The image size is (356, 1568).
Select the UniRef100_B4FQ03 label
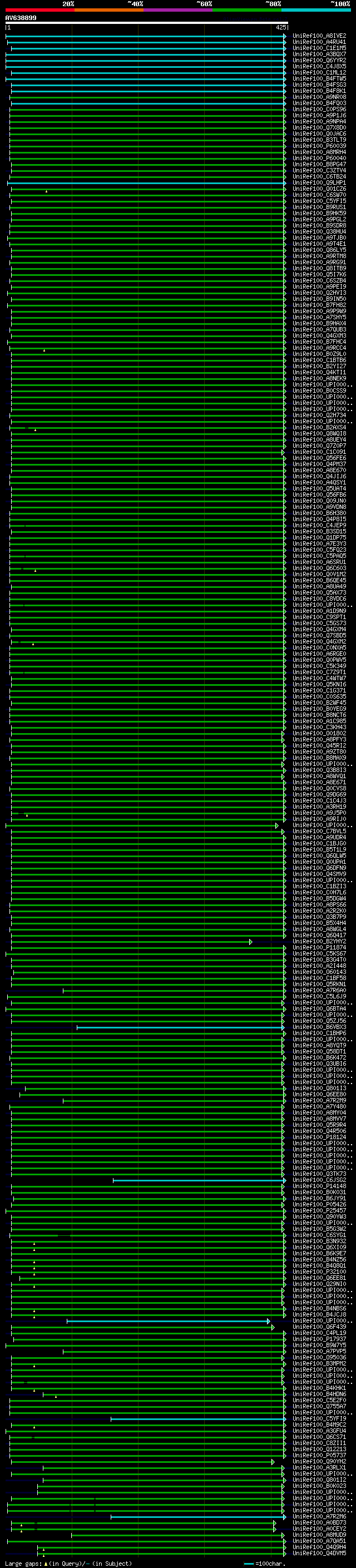pos(319,103)
